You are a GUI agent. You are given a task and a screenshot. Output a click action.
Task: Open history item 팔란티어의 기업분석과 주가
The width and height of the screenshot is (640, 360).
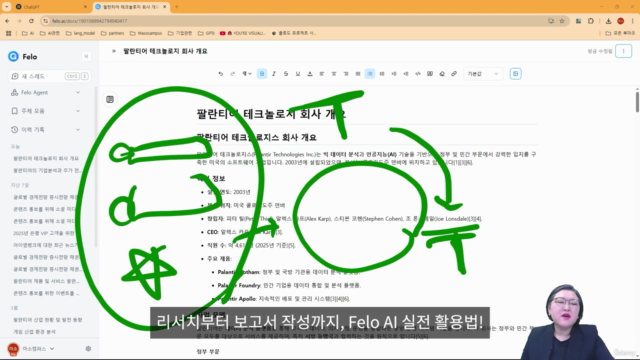[x=46, y=170]
